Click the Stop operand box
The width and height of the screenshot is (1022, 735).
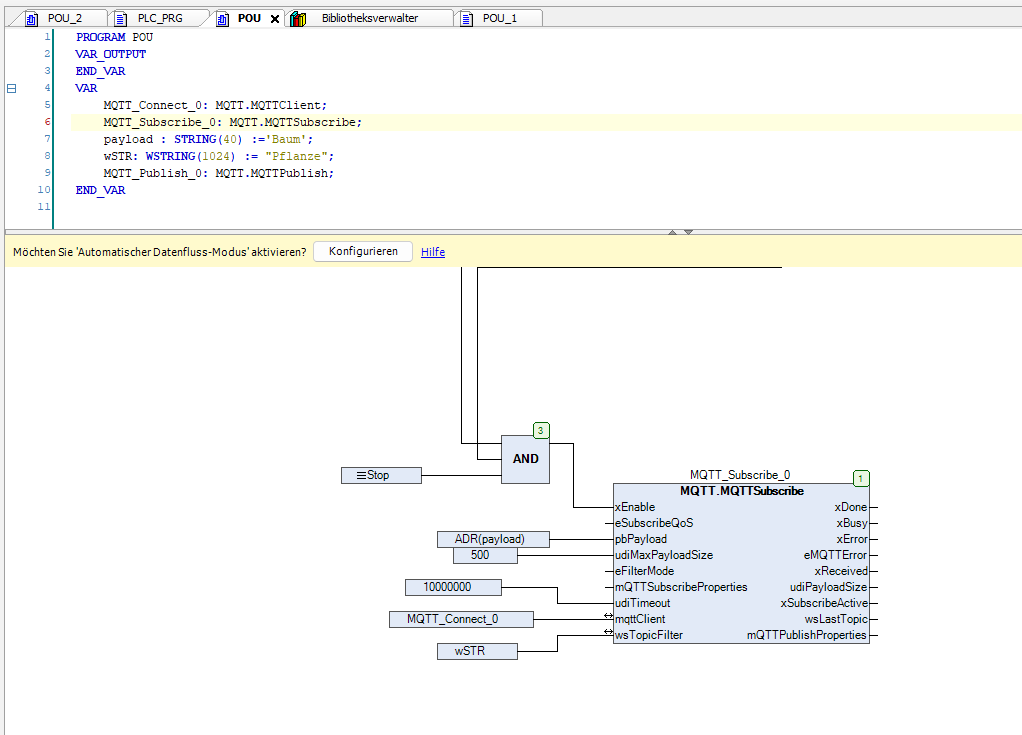(380, 475)
